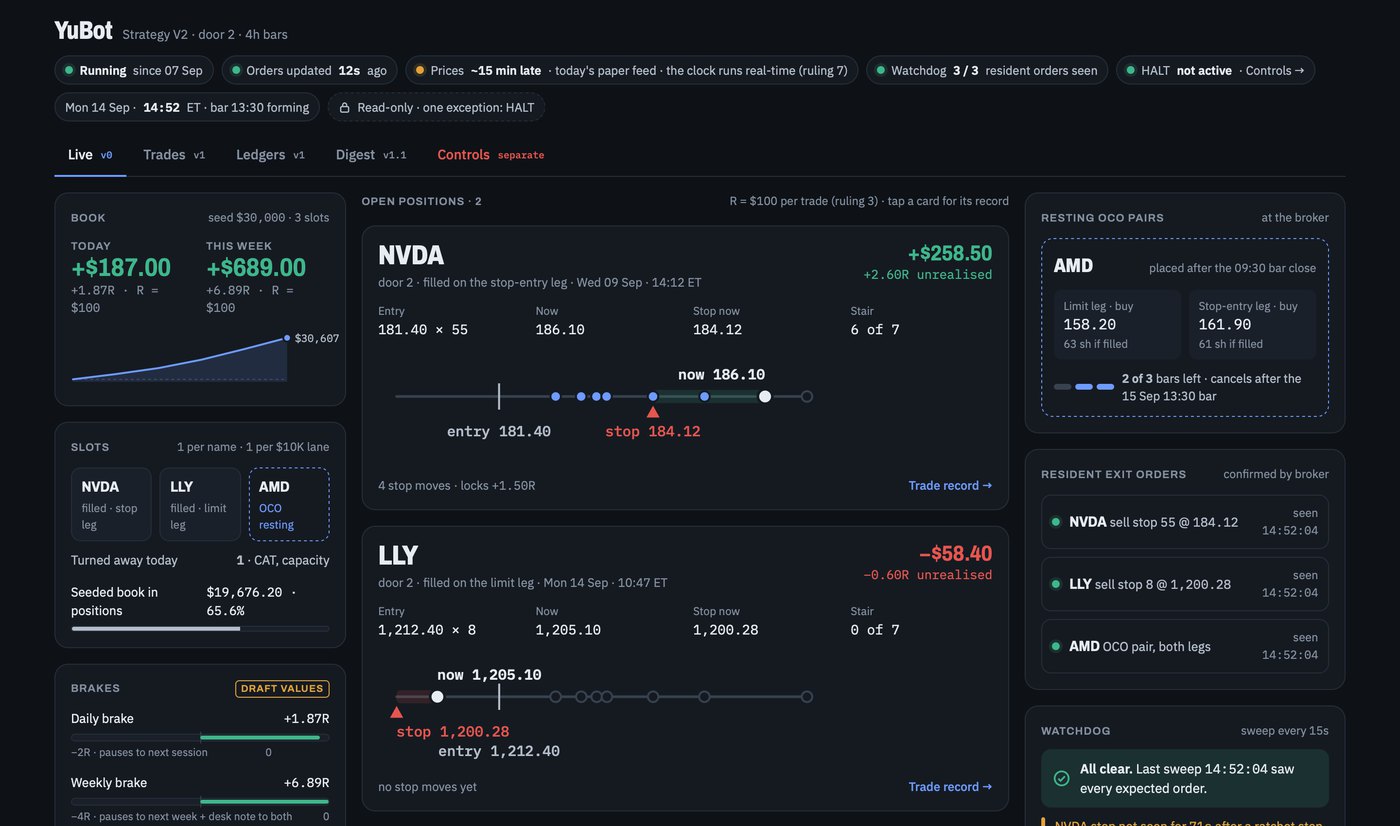Click the Weekly brake progress bar
The image size is (1400, 826).
coord(200,802)
